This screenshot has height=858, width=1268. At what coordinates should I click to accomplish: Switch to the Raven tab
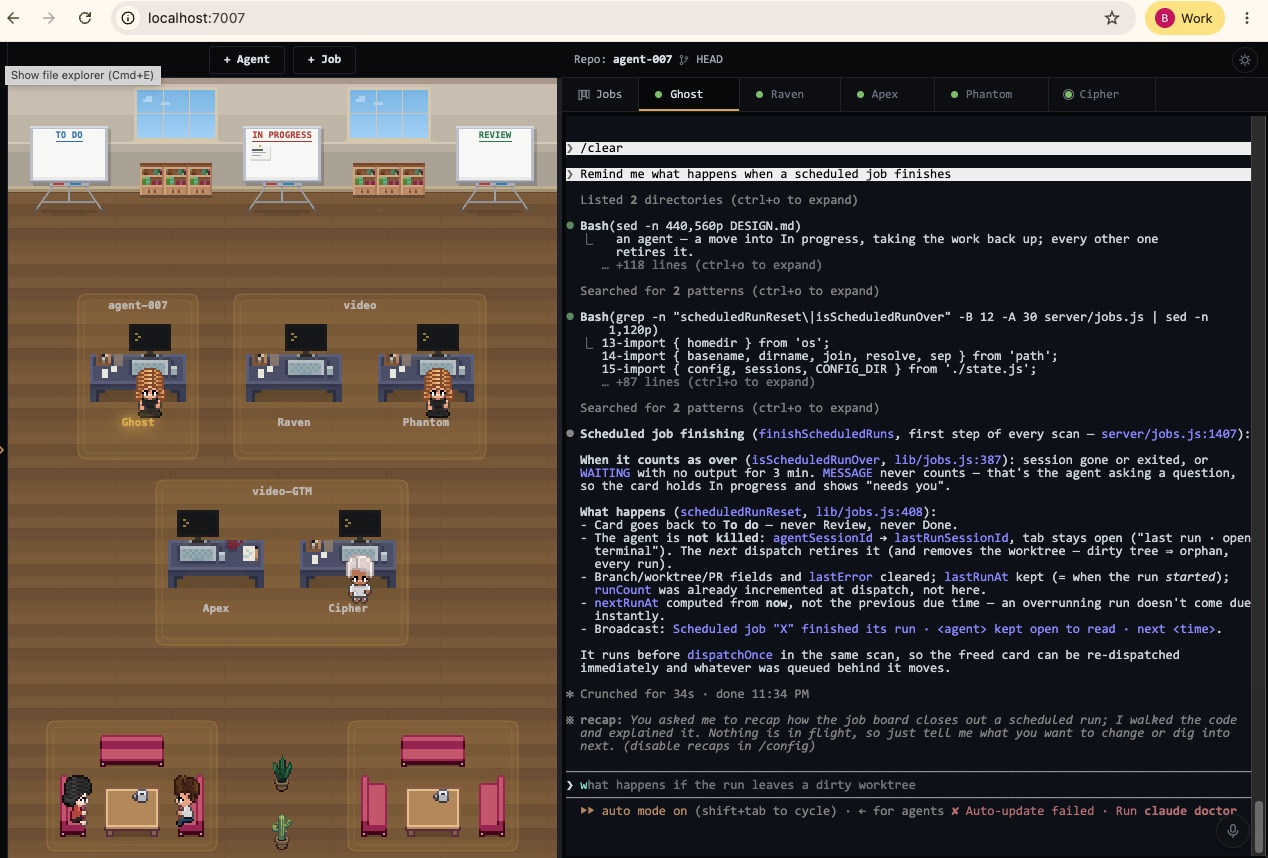(x=787, y=94)
